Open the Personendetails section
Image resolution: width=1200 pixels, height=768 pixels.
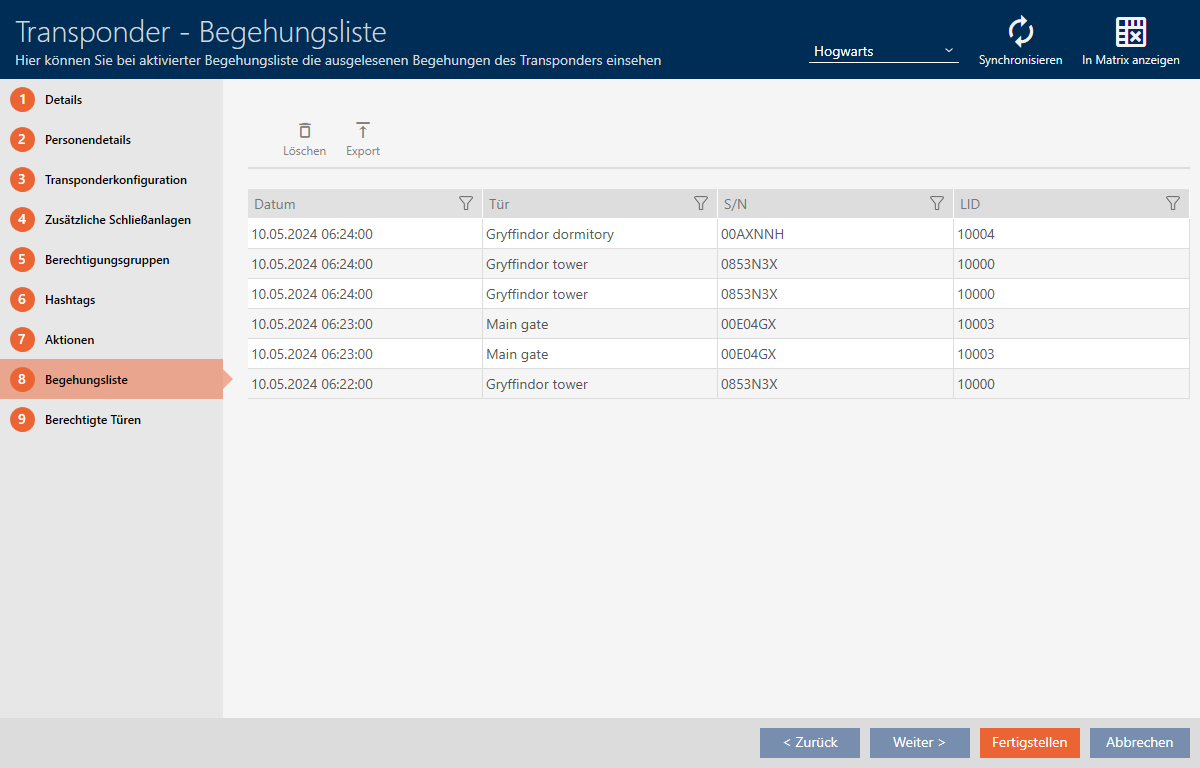pyautogui.click(x=87, y=140)
